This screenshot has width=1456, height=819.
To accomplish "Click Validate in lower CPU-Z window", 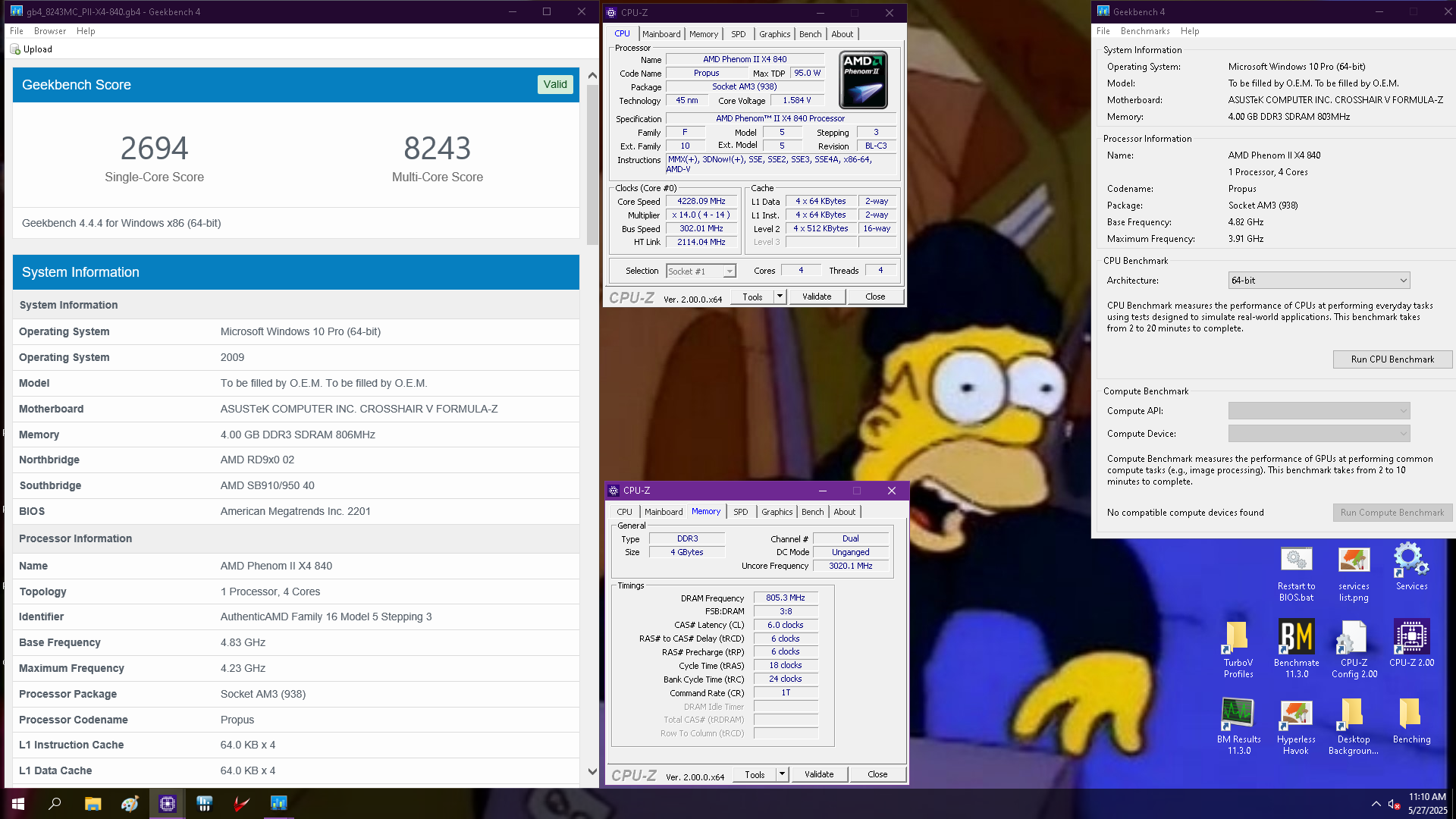I will tap(819, 774).
